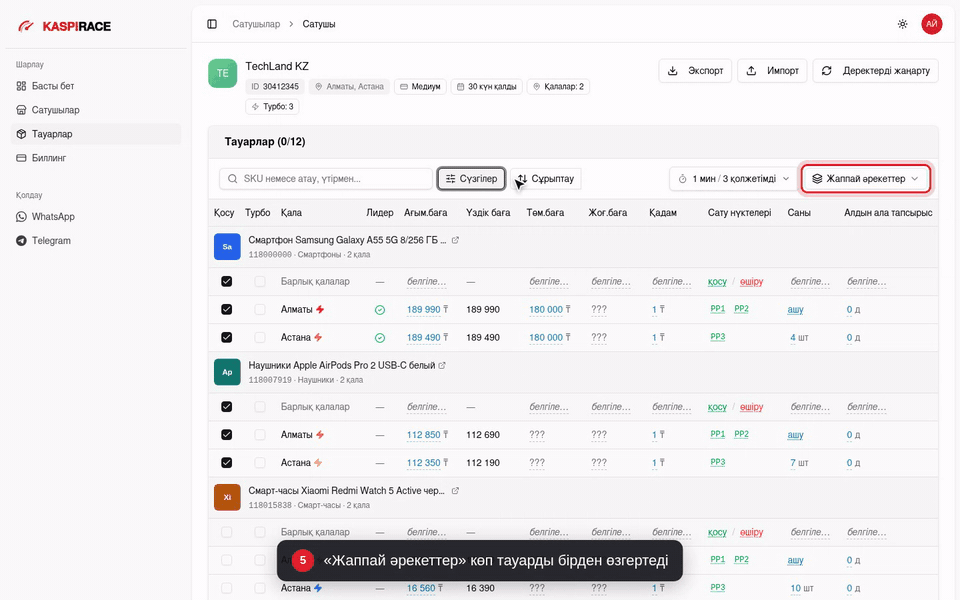960x600 pixels.
Task: Uncheck Қосу for Samsung Алматы row
Action: pyautogui.click(x=227, y=309)
